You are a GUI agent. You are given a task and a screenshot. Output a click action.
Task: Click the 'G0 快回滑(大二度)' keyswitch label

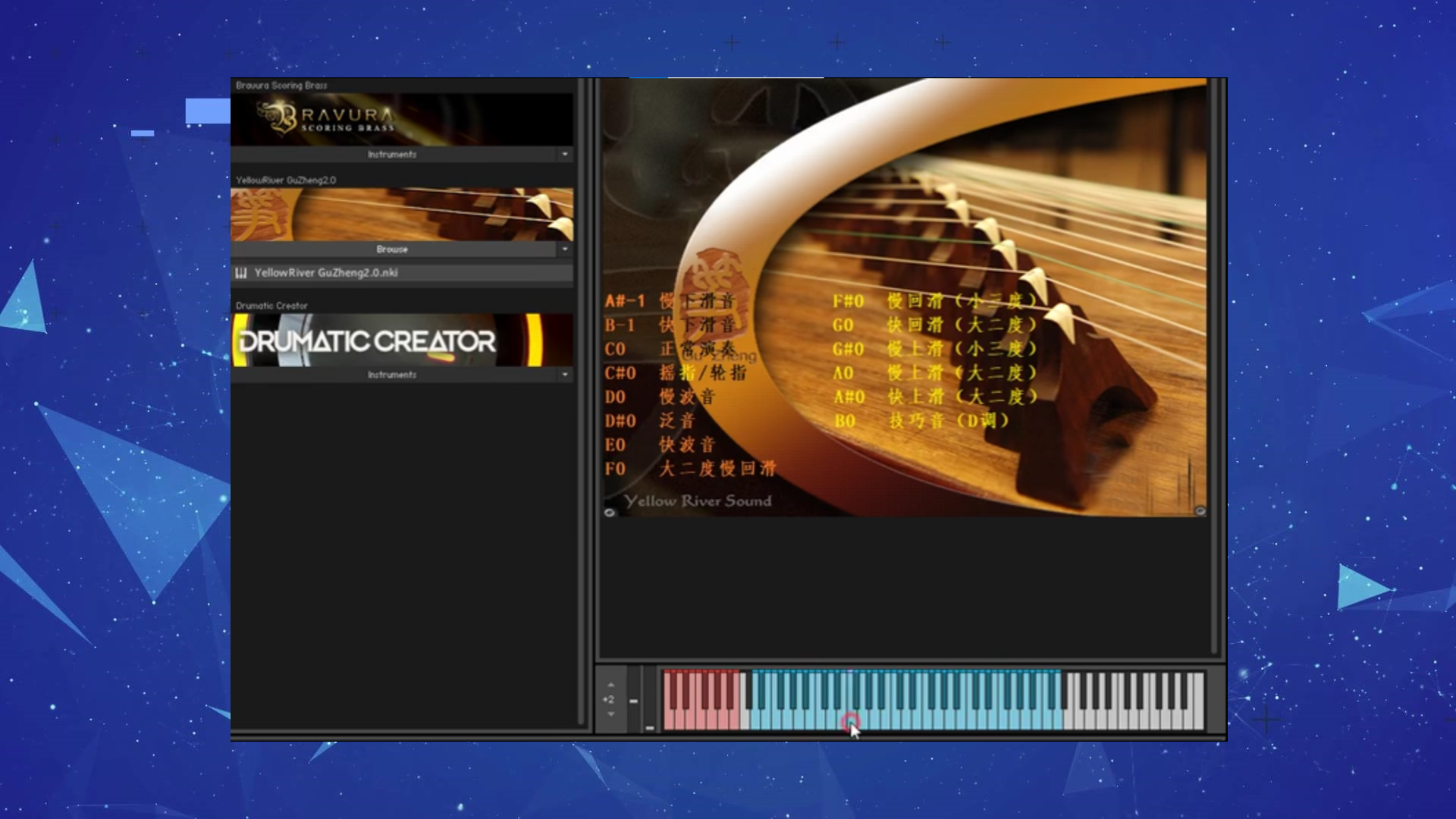(x=936, y=325)
